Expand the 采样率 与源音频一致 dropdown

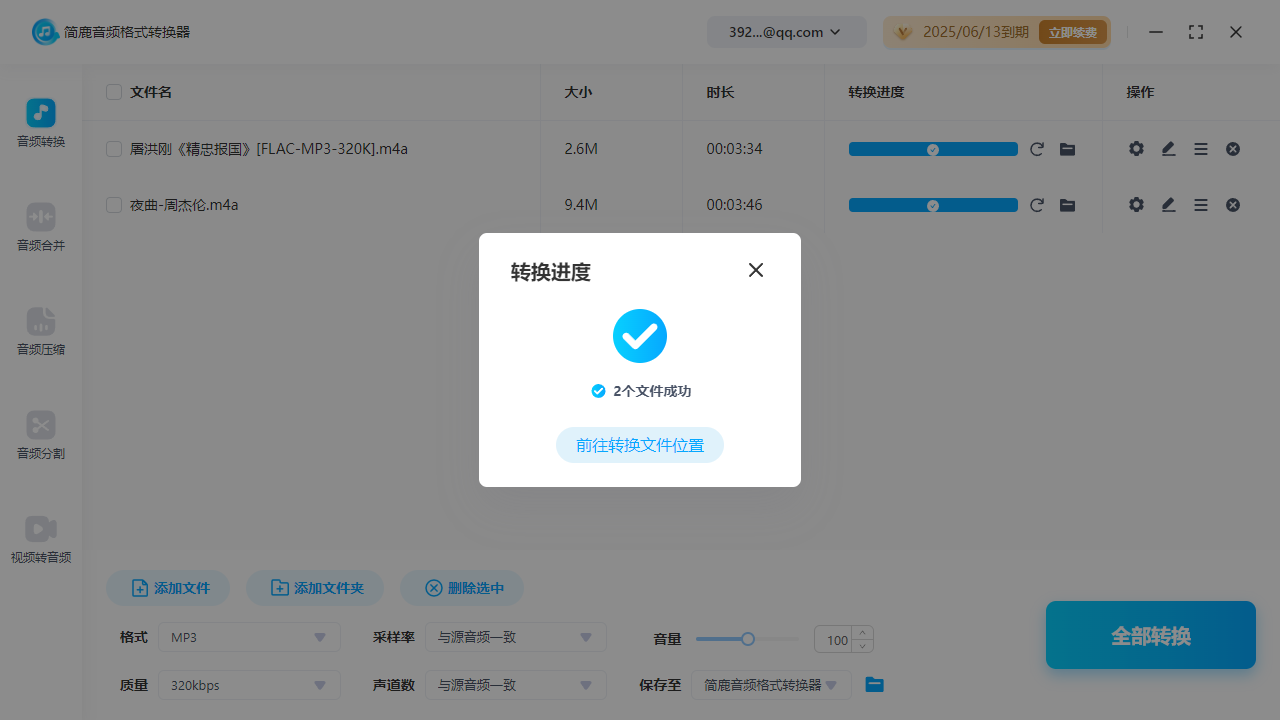(515, 637)
